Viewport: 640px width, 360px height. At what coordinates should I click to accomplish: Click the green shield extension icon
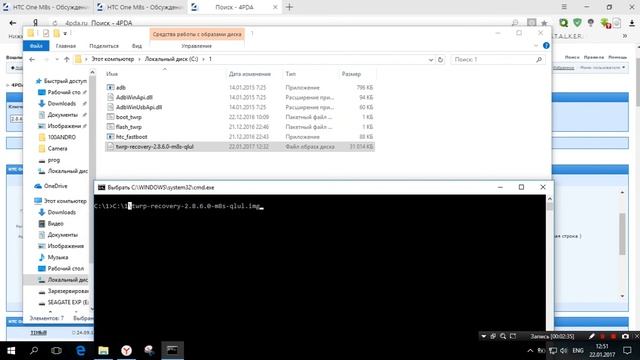click(577, 23)
